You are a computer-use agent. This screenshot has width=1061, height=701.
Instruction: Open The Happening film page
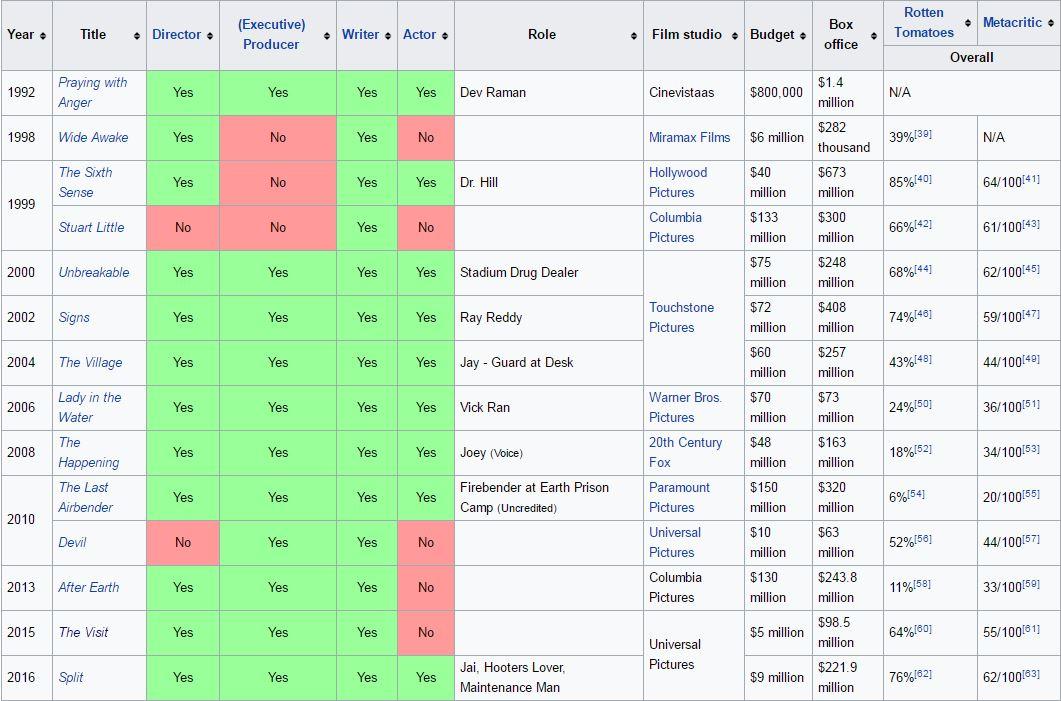89,452
